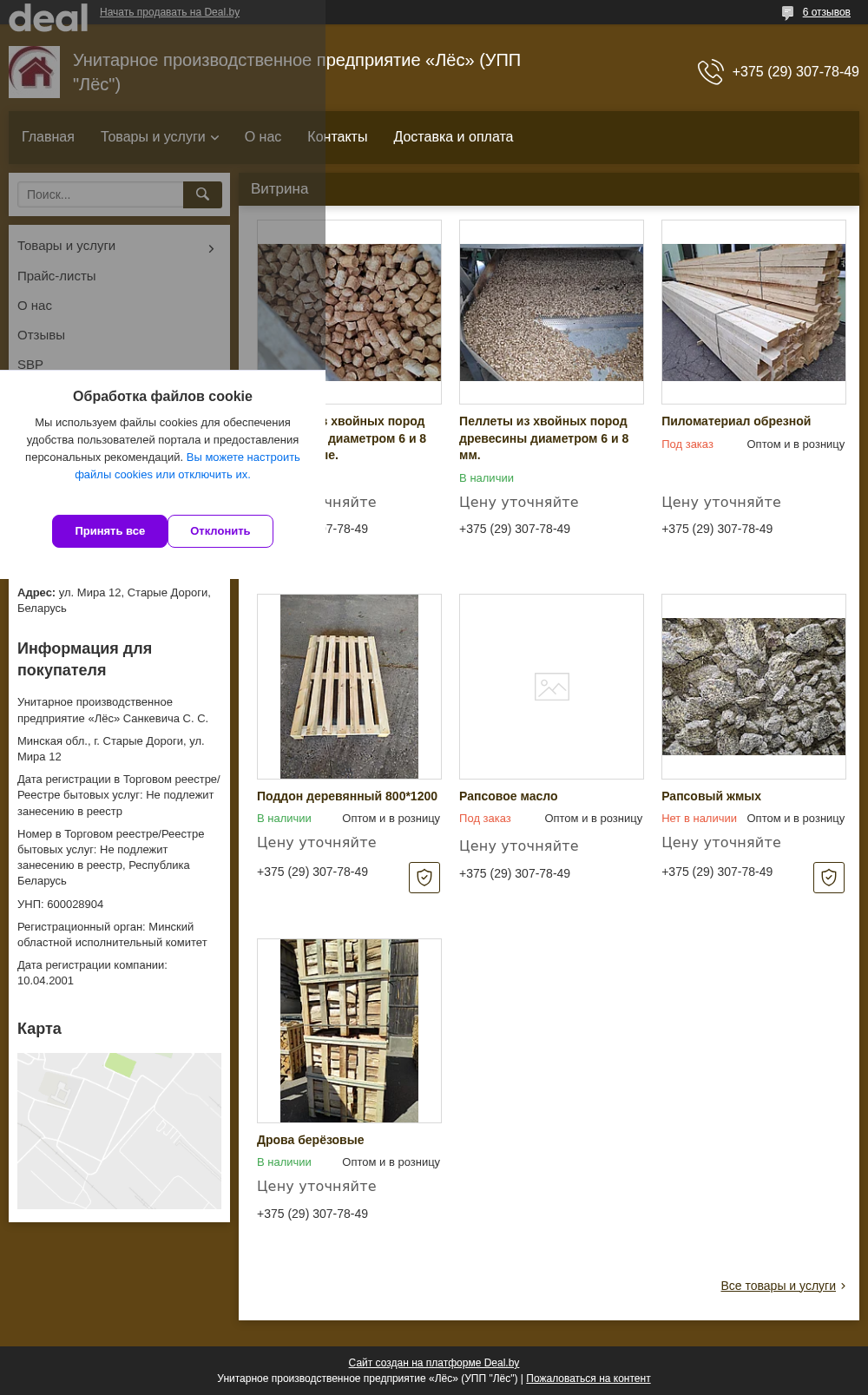The width and height of the screenshot is (868, 1395).
Task: Open the Контакты menu item
Action: 337,137
